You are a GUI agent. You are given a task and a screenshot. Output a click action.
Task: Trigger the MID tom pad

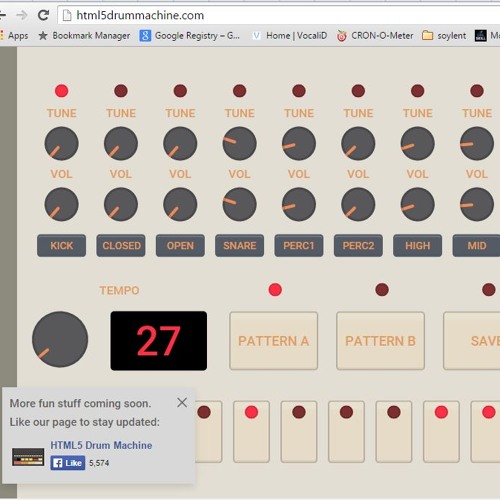click(476, 246)
